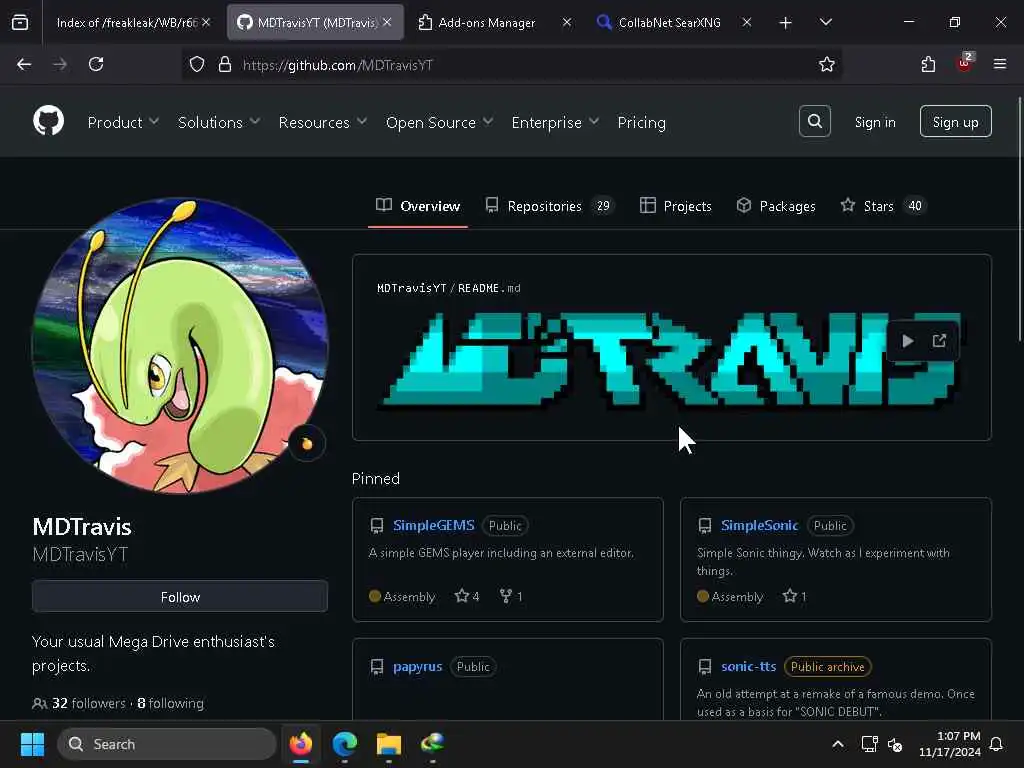Click the page vertical scrollbar
This screenshot has width=1024, height=768.
[x=1019, y=219]
